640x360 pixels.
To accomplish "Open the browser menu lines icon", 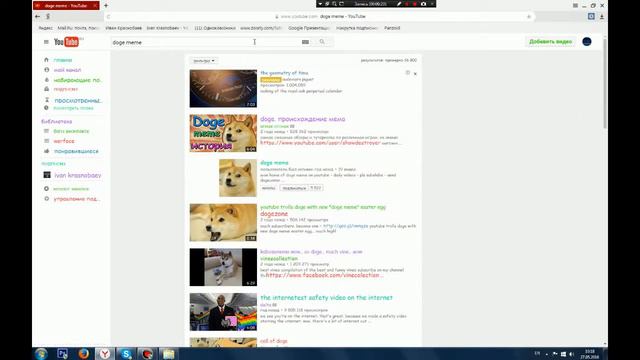I will coord(575,6).
